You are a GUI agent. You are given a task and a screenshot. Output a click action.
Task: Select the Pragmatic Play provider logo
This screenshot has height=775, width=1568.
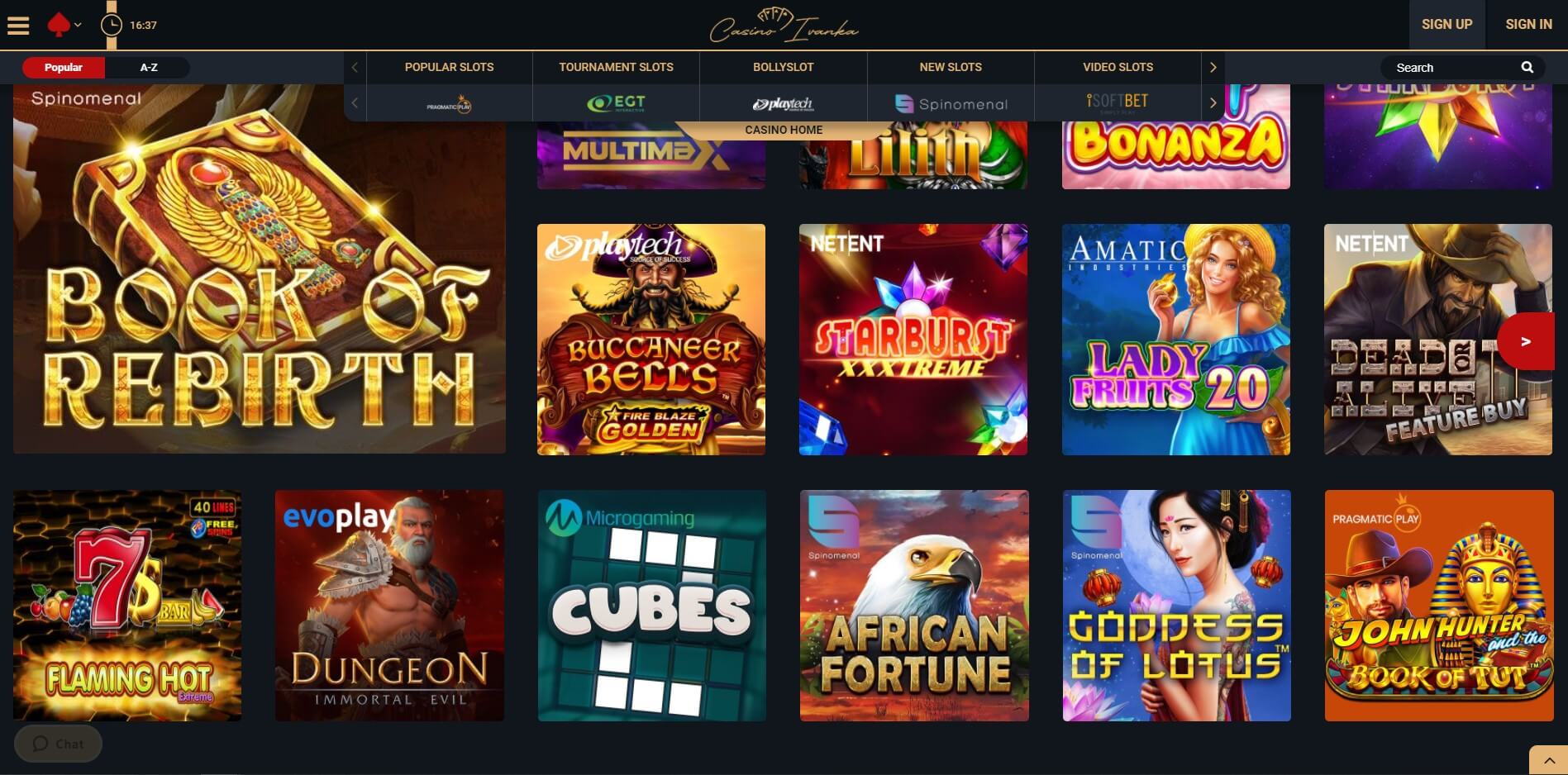tap(449, 104)
